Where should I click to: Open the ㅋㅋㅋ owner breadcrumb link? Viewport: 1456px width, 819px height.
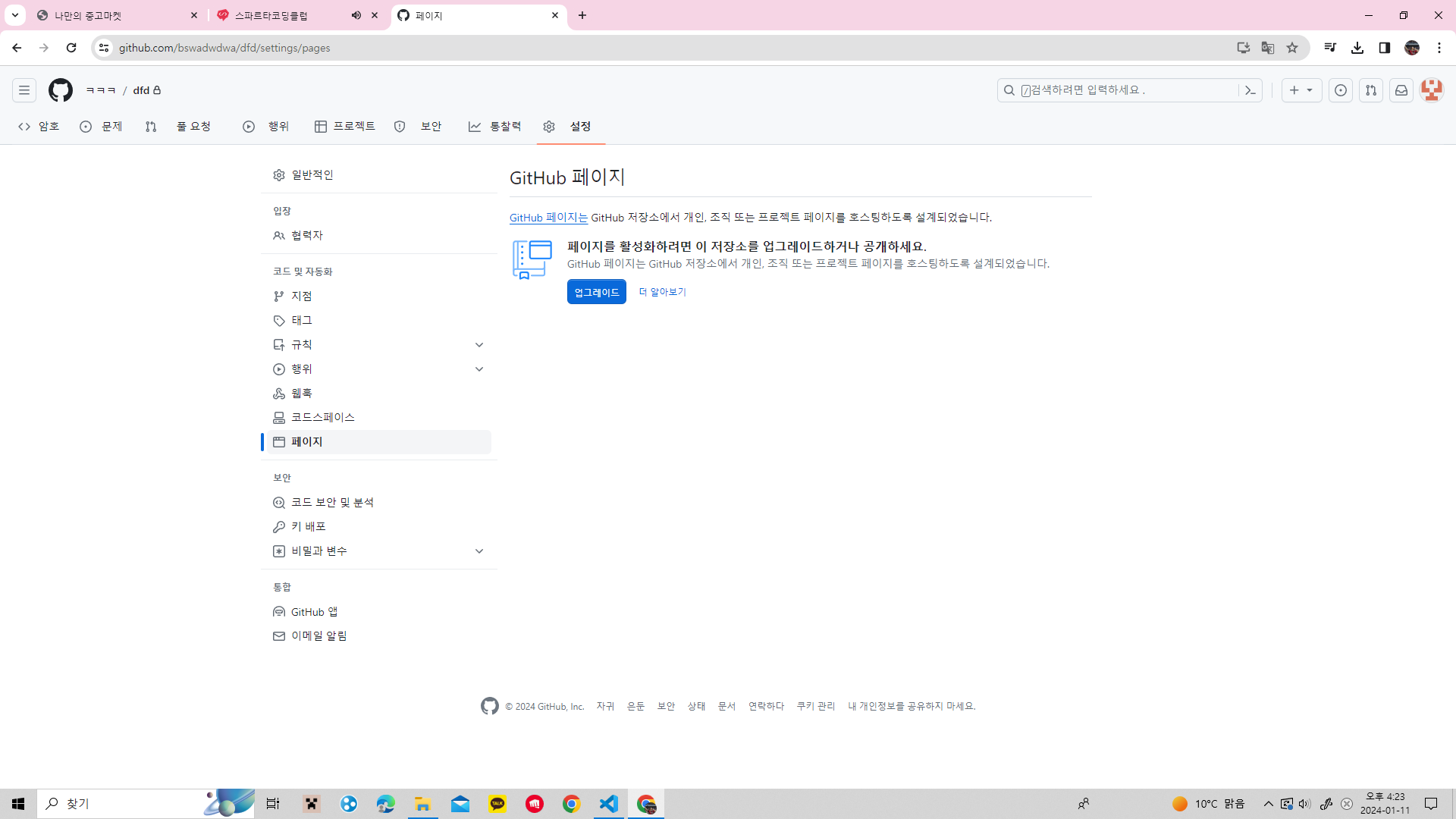point(101,90)
